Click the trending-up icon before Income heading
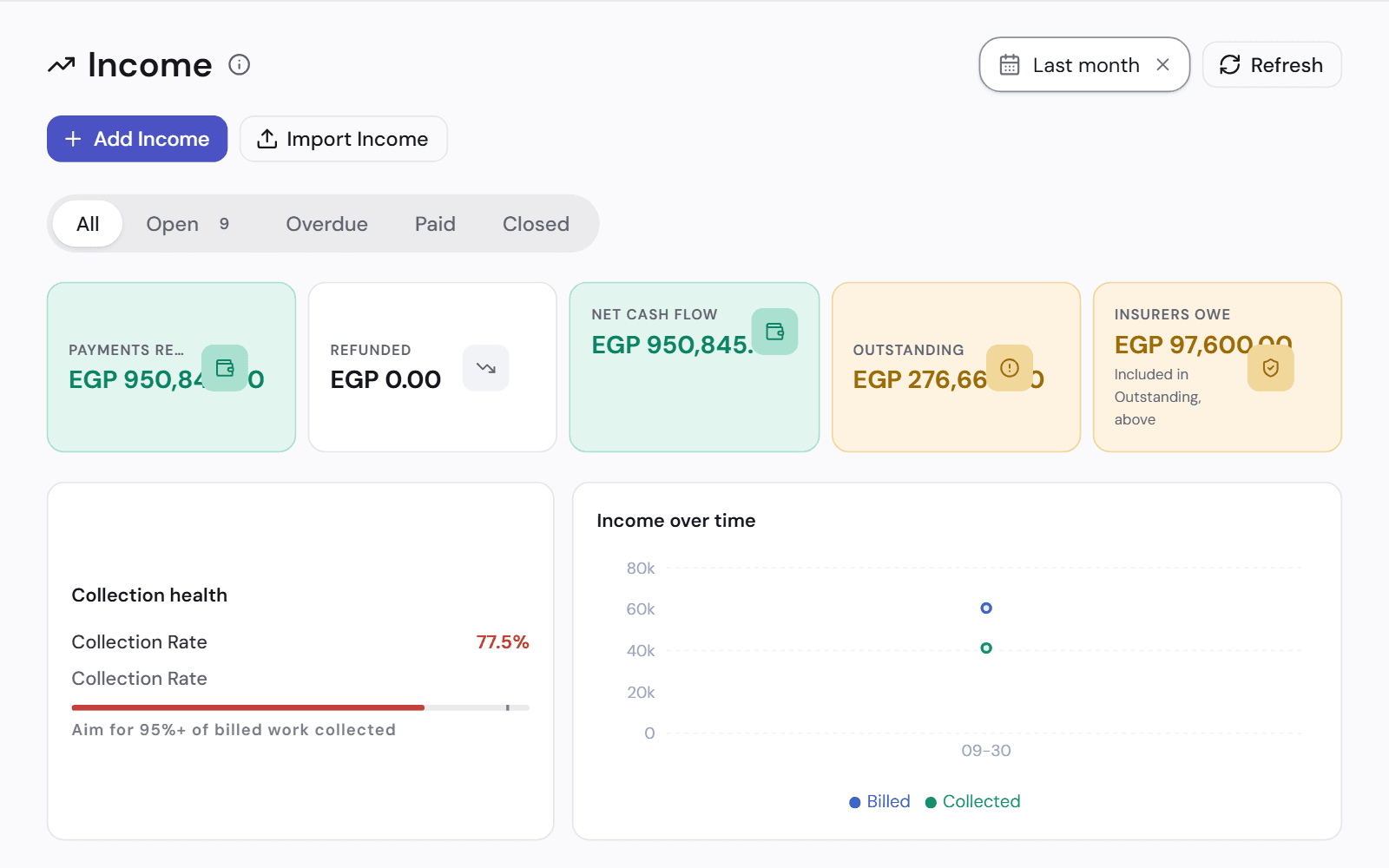Screen dimensions: 1389x868 [62, 65]
